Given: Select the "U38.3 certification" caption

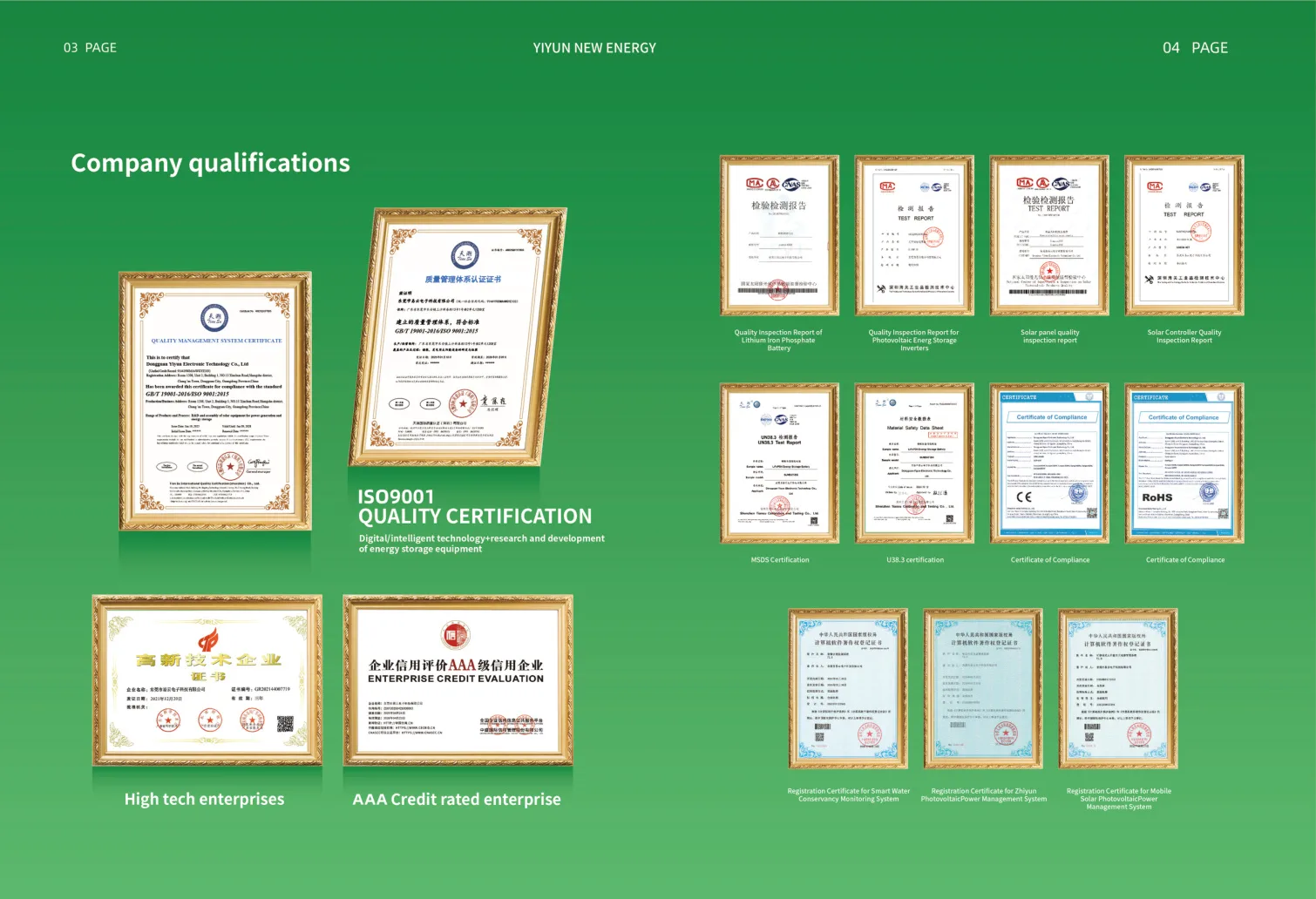Looking at the screenshot, I should [915, 560].
